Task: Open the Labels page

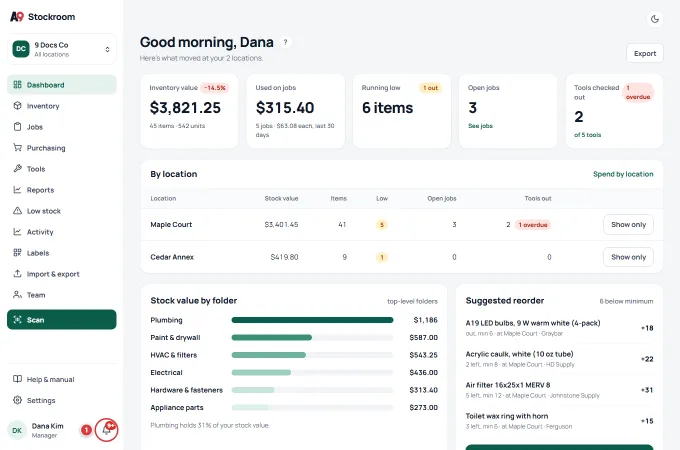Action: coord(62,253)
